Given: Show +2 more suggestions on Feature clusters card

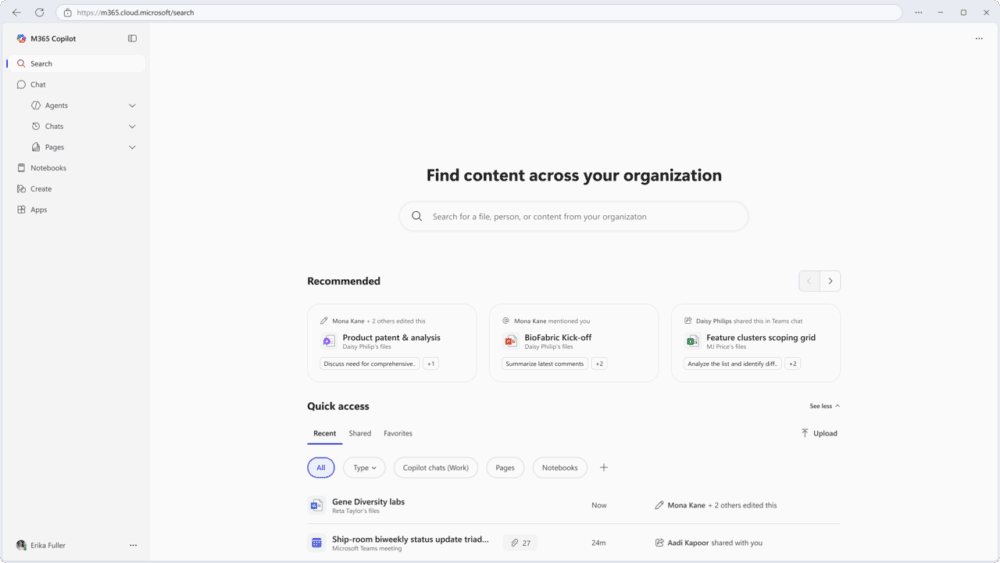Looking at the screenshot, I should (793, 363).
